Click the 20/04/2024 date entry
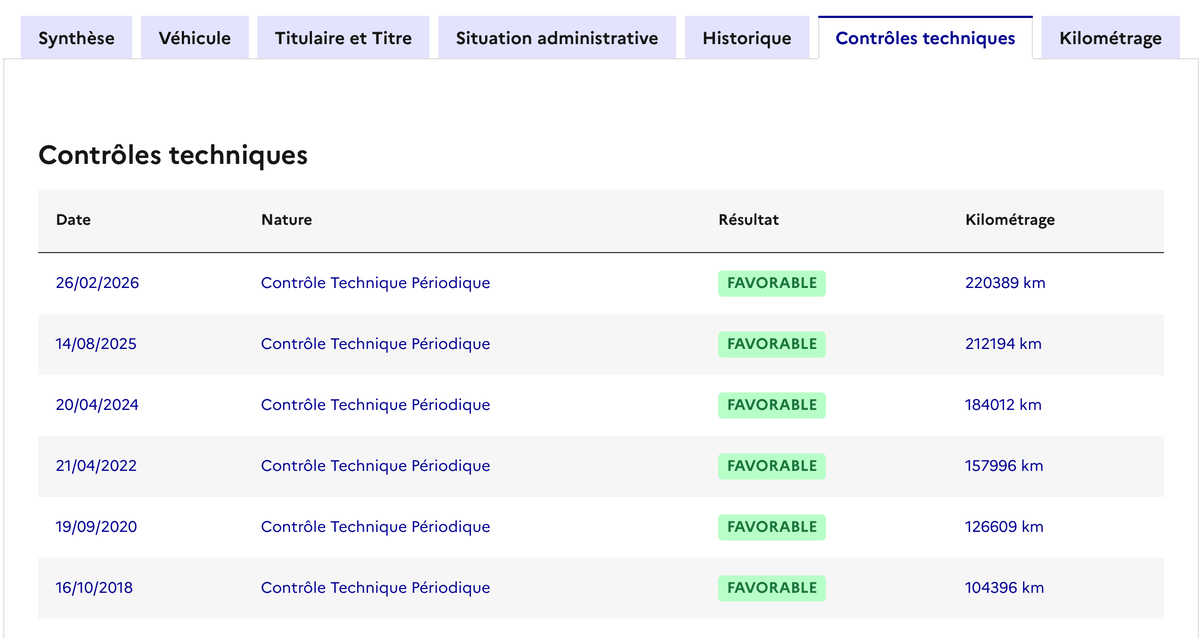The width and height of the screenshot is (1200, 638). pos(97,405)
